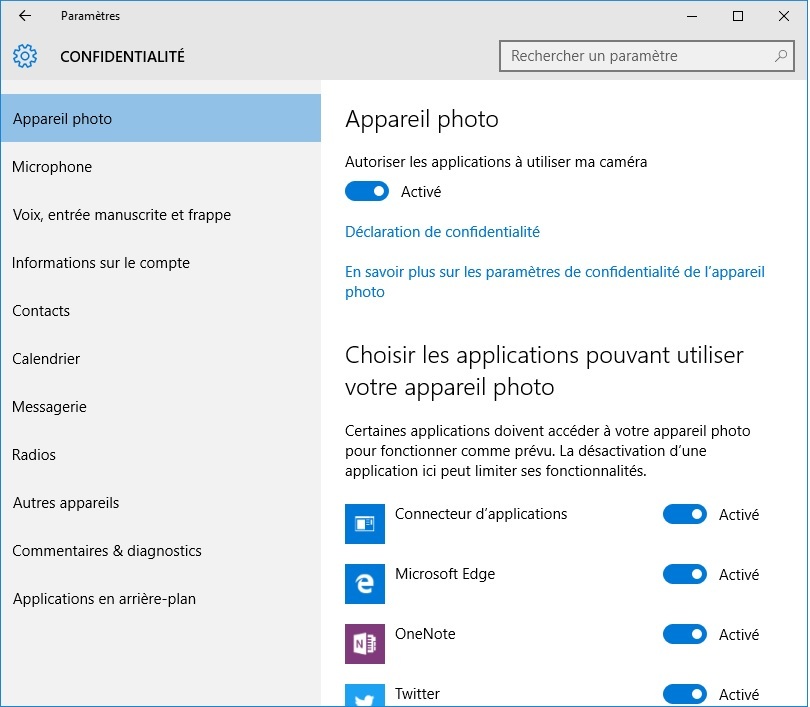
Task: Switch off OneNote camera access
Action: tap(684, 634)
